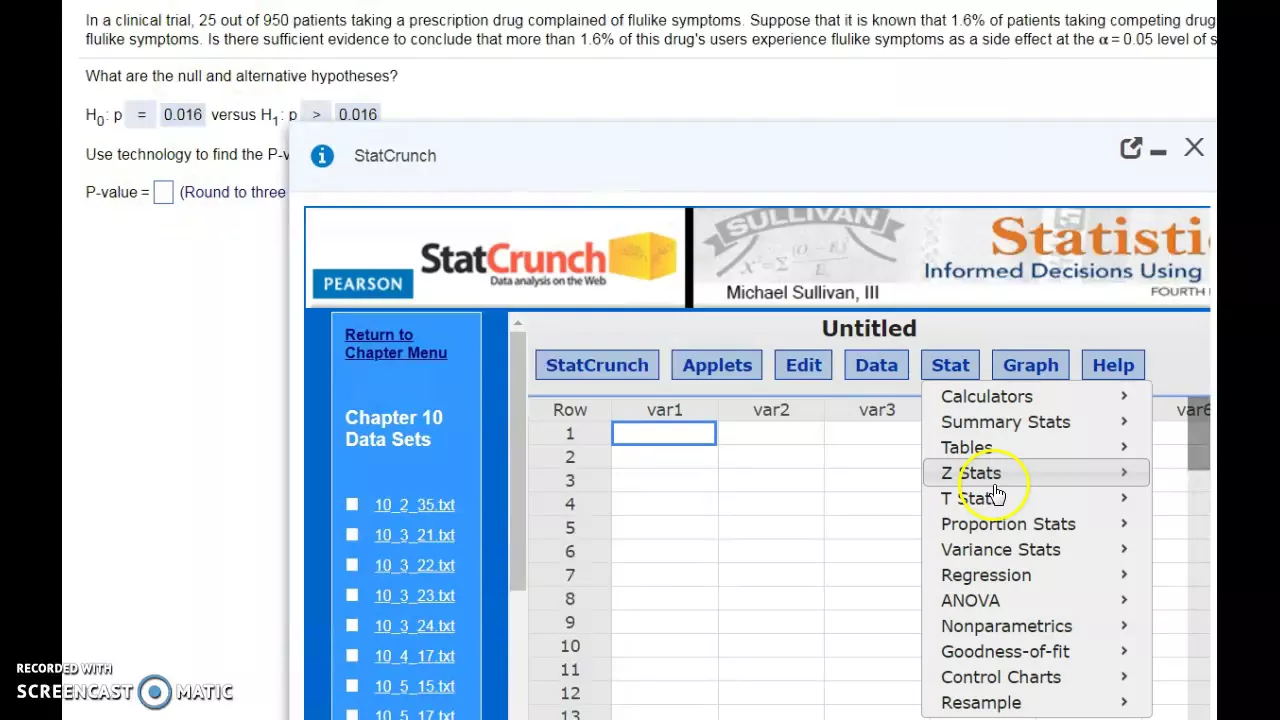Expand the T Stats submenu arrow

point(1124,498)
